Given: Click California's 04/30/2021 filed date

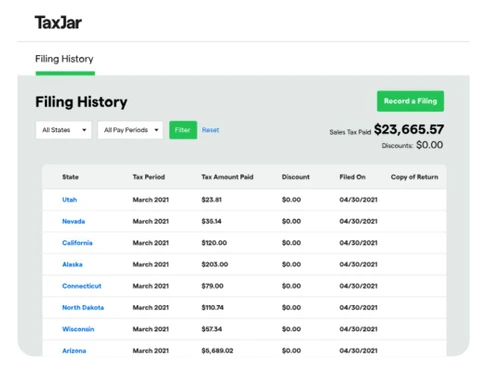Looking at the screenshot, I should click(x=358, y=243).
